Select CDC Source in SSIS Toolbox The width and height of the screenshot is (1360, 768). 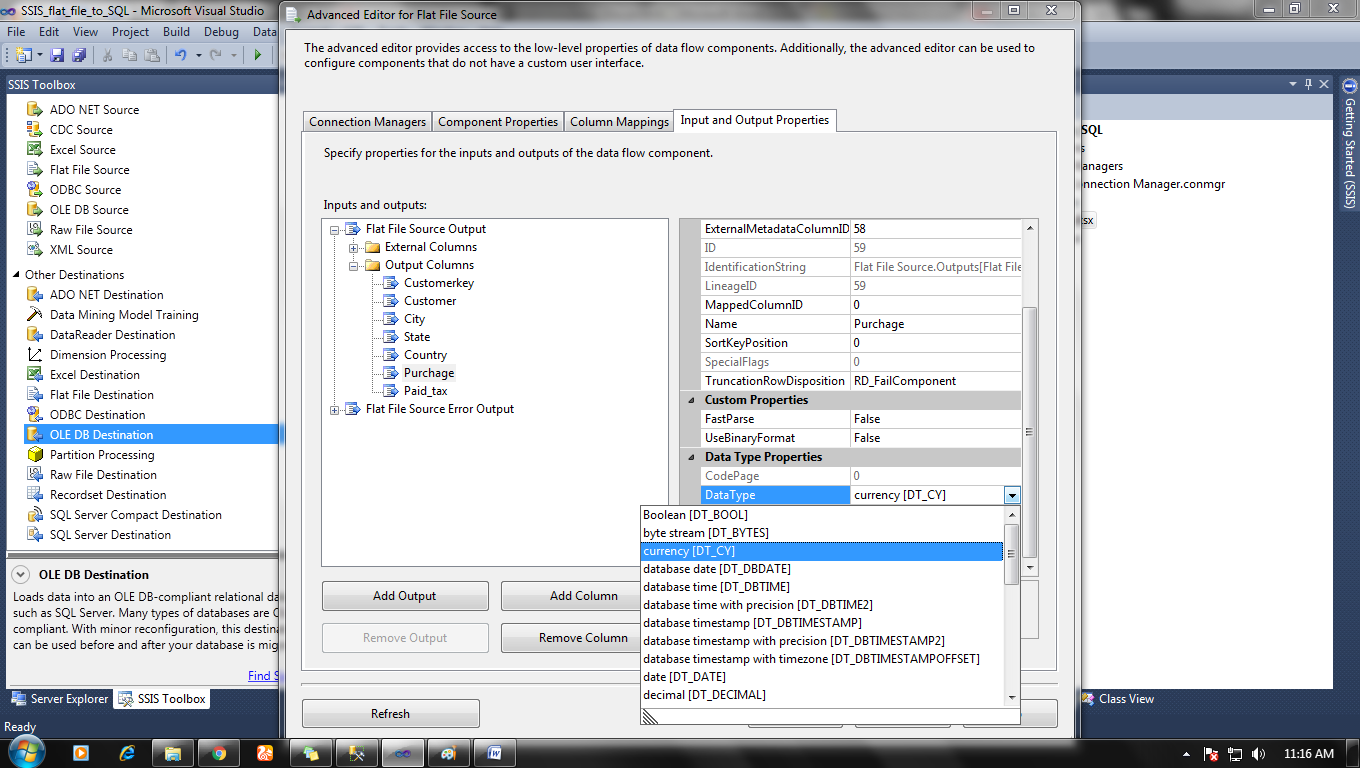coord(81,130)
